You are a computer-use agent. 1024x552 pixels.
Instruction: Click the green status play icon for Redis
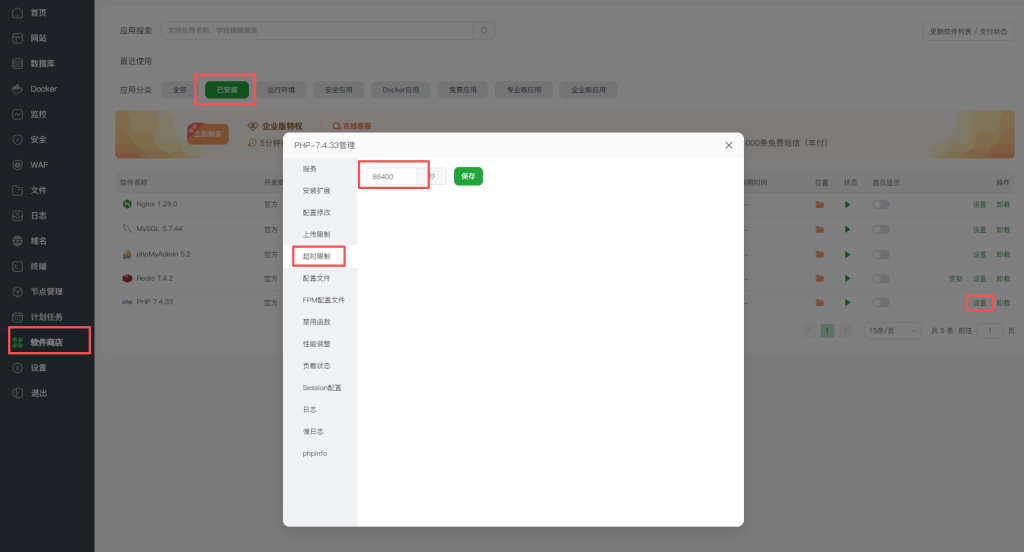click(x=848, y=278)
